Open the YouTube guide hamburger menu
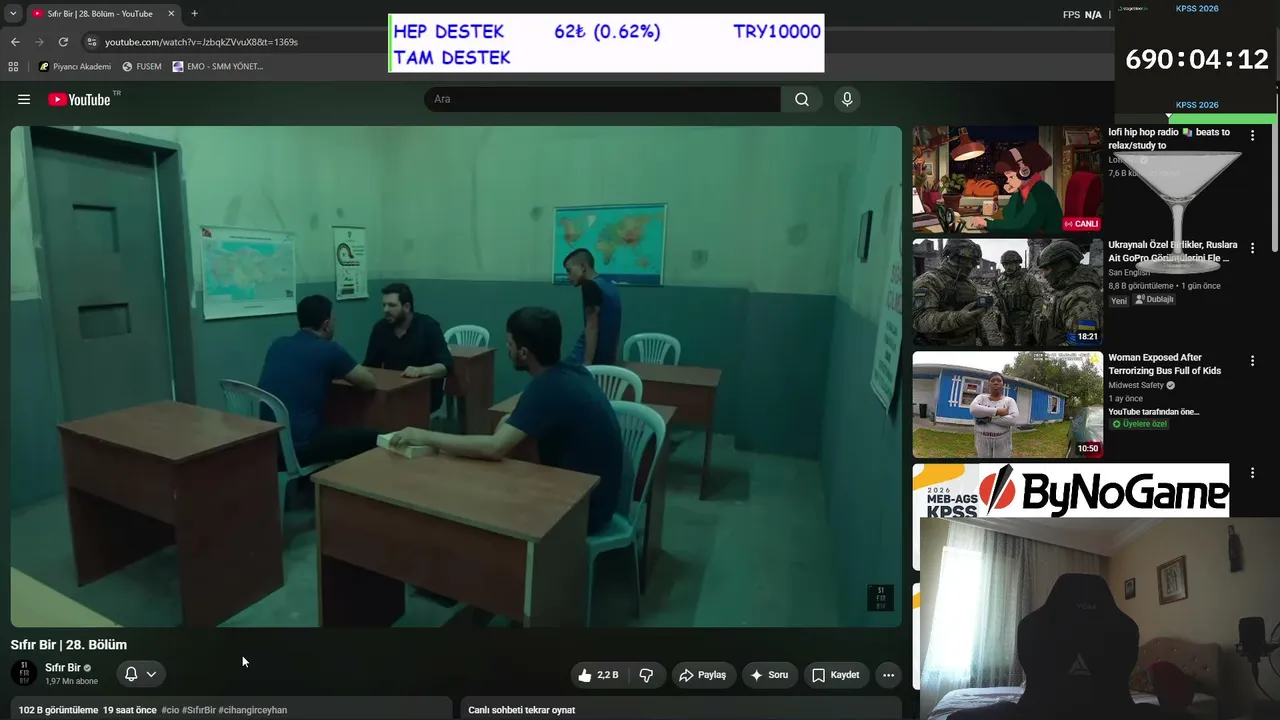 (x=24, y=99)
